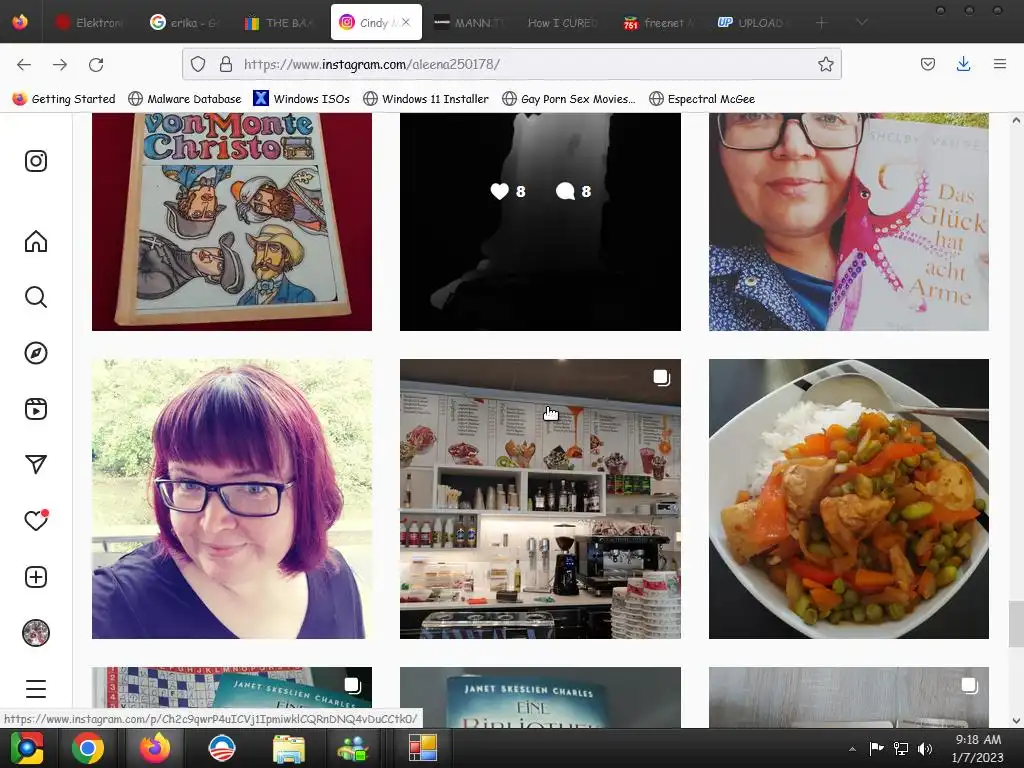Open volume control in tray
This screenshot has width=1024, height=768.
(925, 749)
